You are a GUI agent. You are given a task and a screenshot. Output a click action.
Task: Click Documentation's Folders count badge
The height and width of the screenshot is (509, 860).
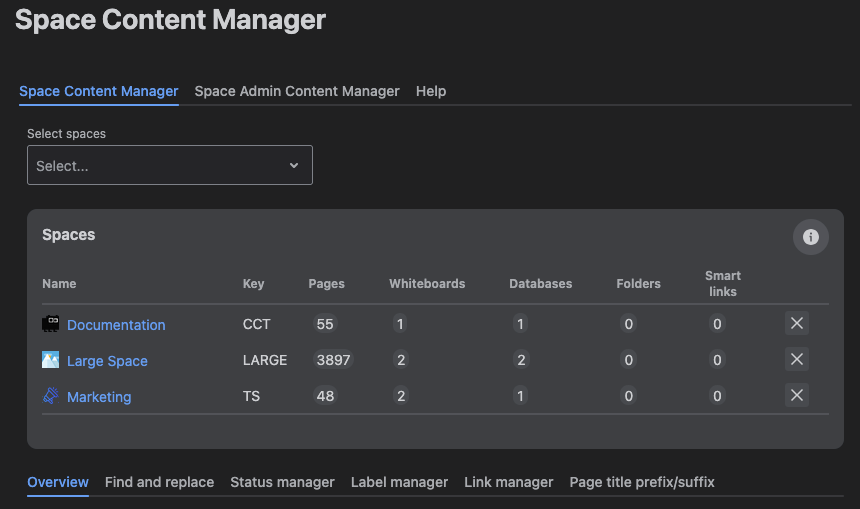(629, 324)
